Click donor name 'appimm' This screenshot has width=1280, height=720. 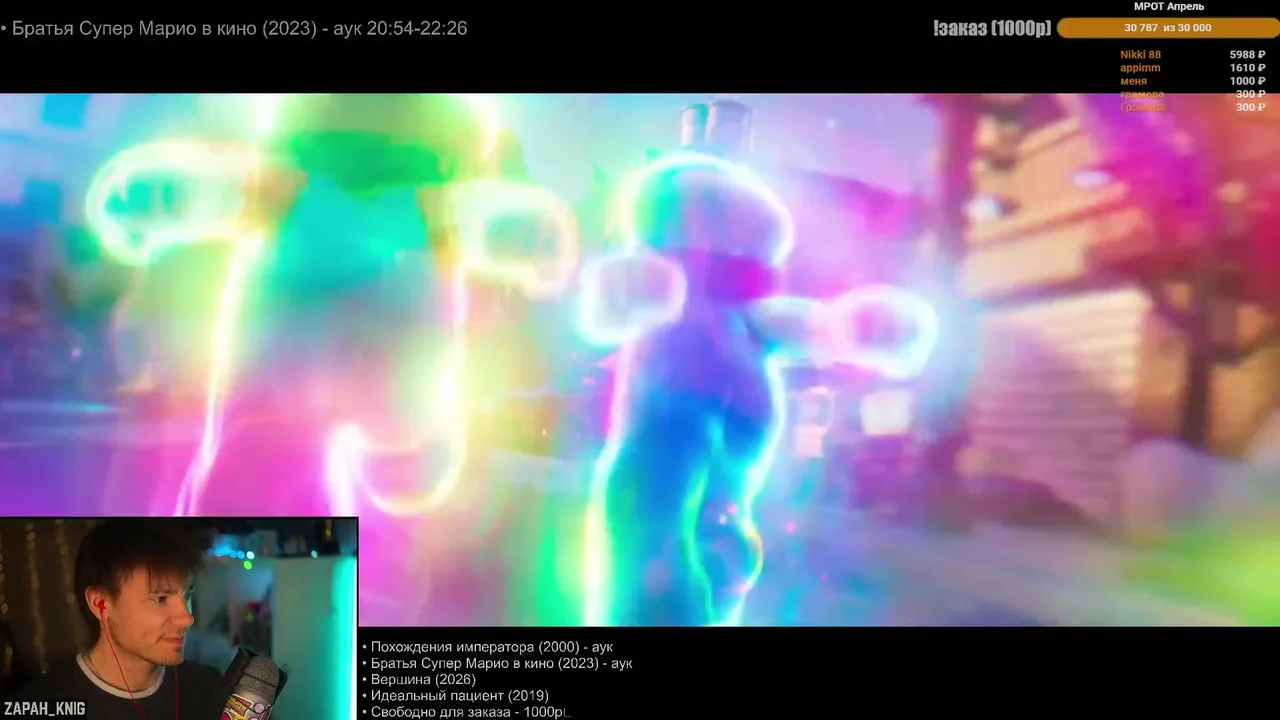[1140, 68]
